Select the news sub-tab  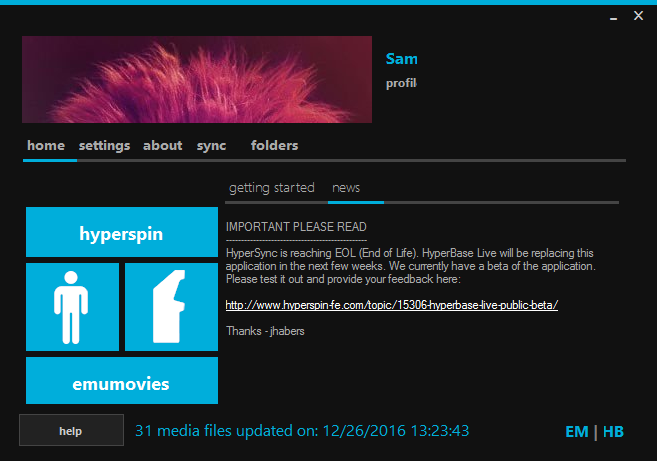pyautogui.click(x=346, y=188)
